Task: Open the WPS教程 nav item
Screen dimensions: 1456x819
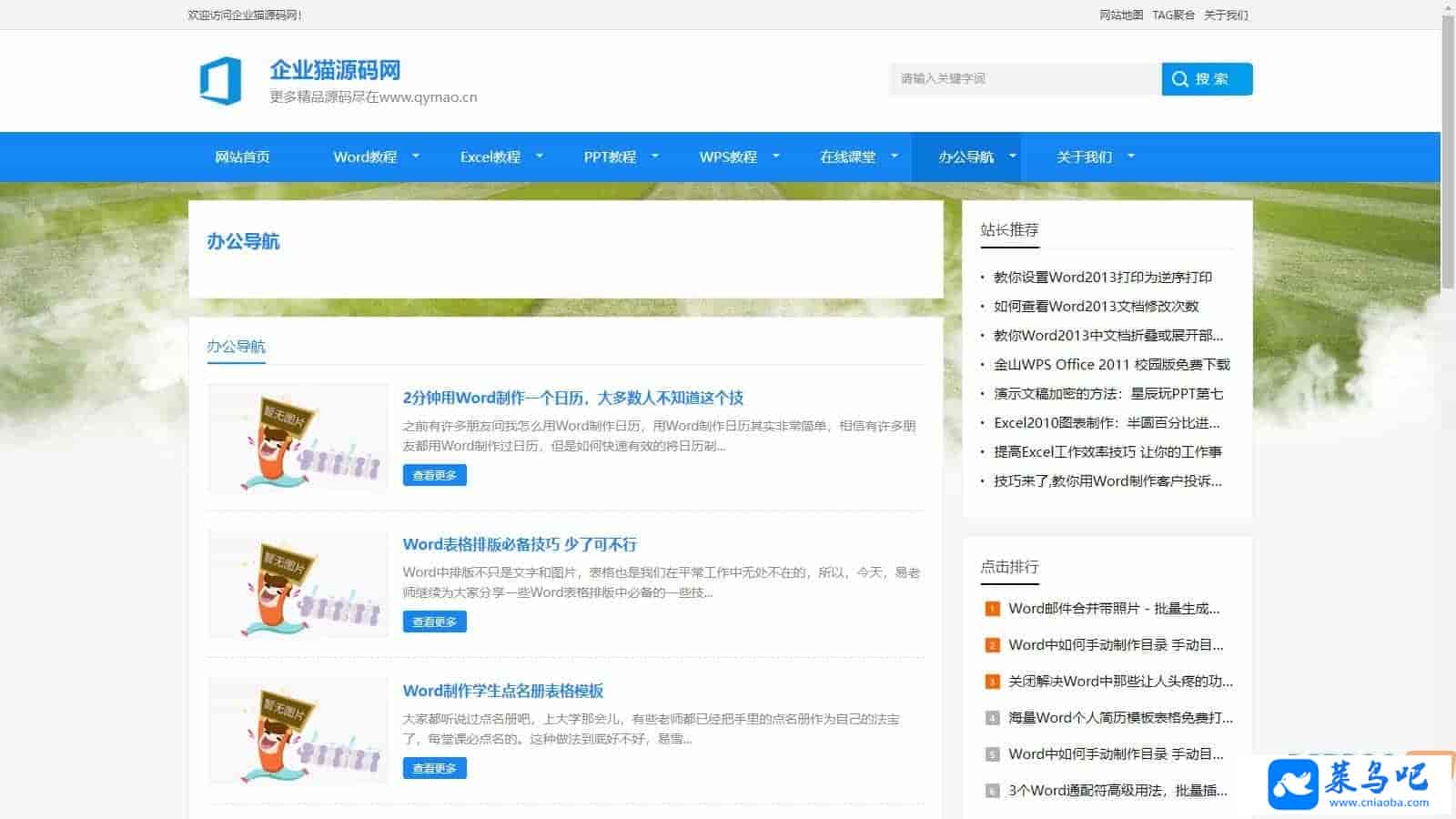Action: [x=728, y=157]
